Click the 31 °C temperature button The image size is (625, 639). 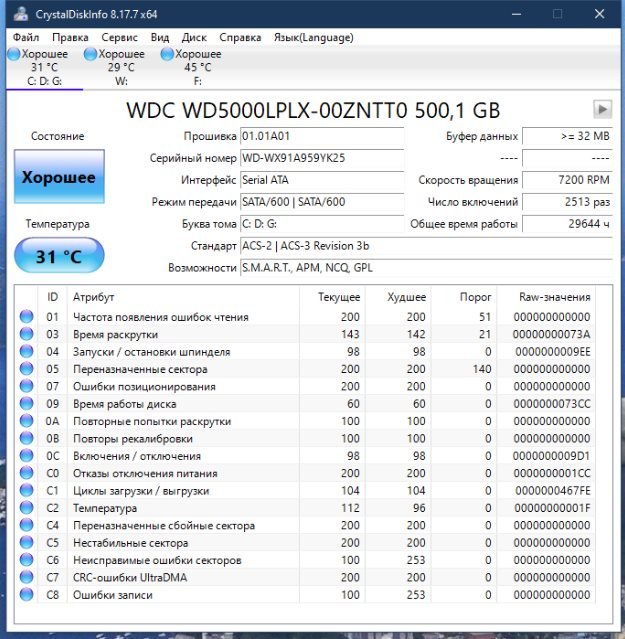pyautogui.click(x=59, y=256)
